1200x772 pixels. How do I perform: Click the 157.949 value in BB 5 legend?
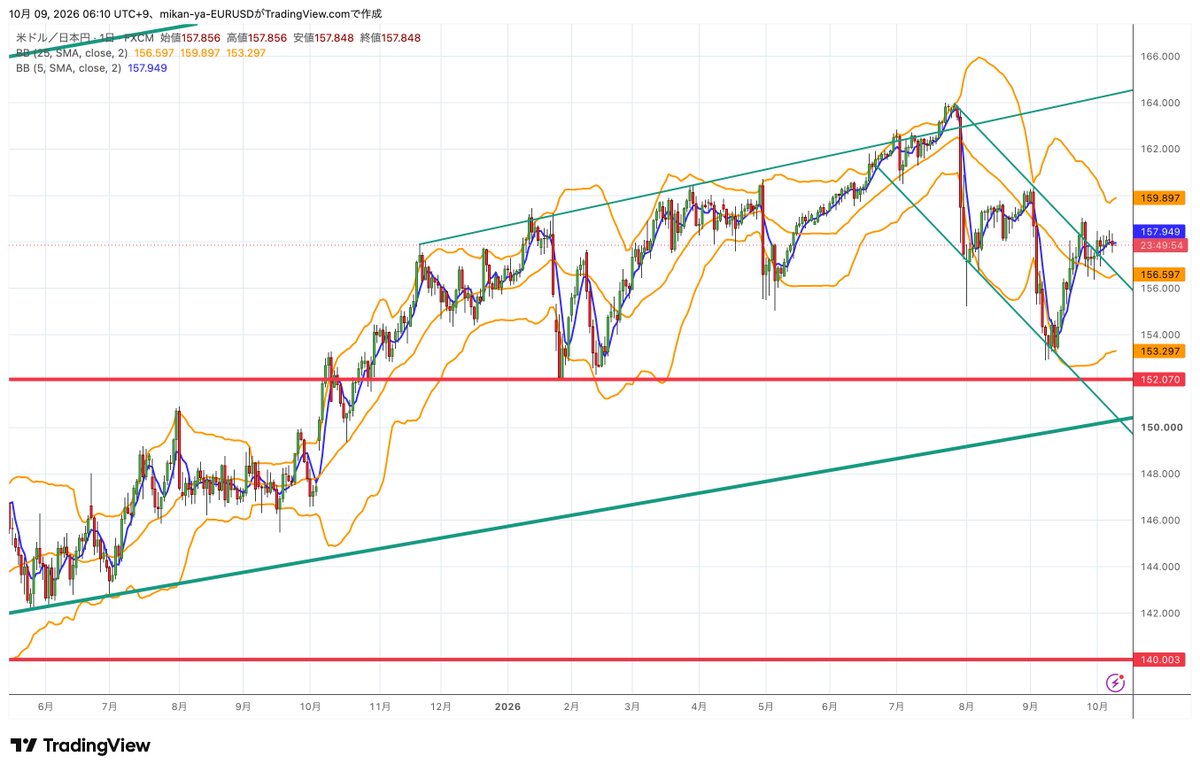[146, 67]
